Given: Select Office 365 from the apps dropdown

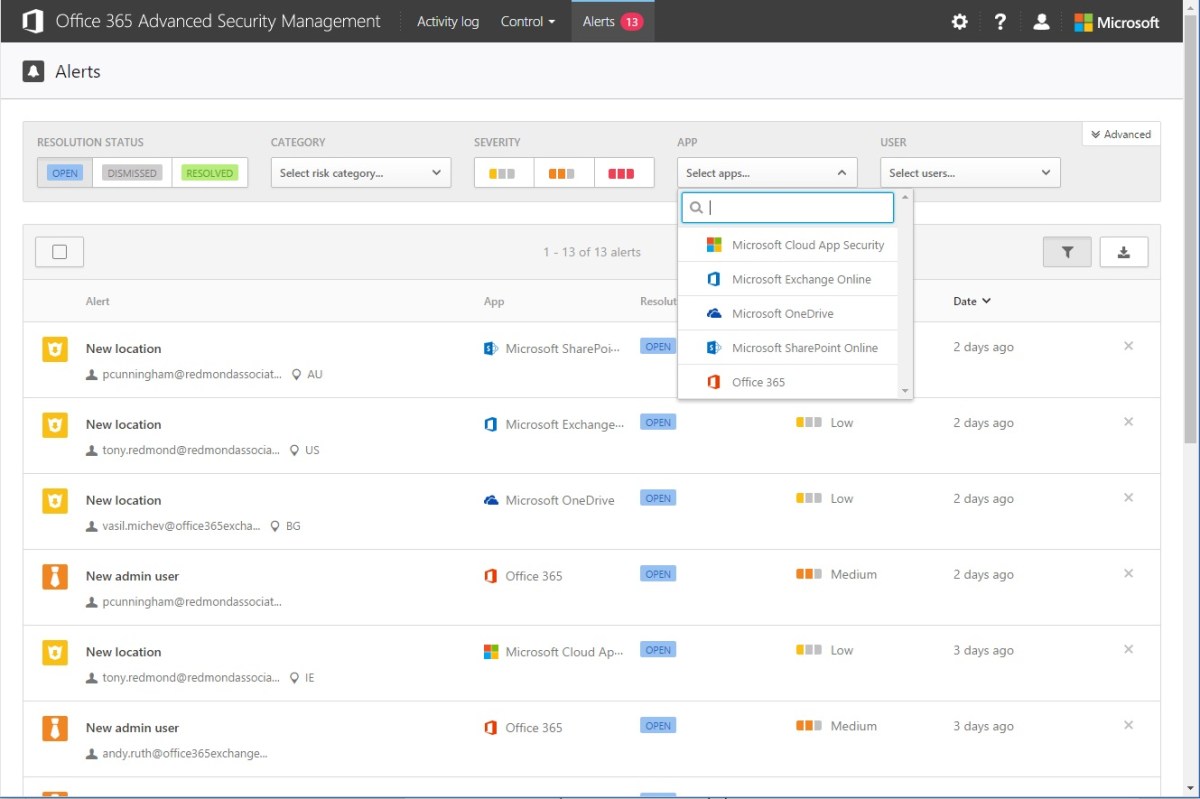Looking at the screenshot, I should click(758, 381).
